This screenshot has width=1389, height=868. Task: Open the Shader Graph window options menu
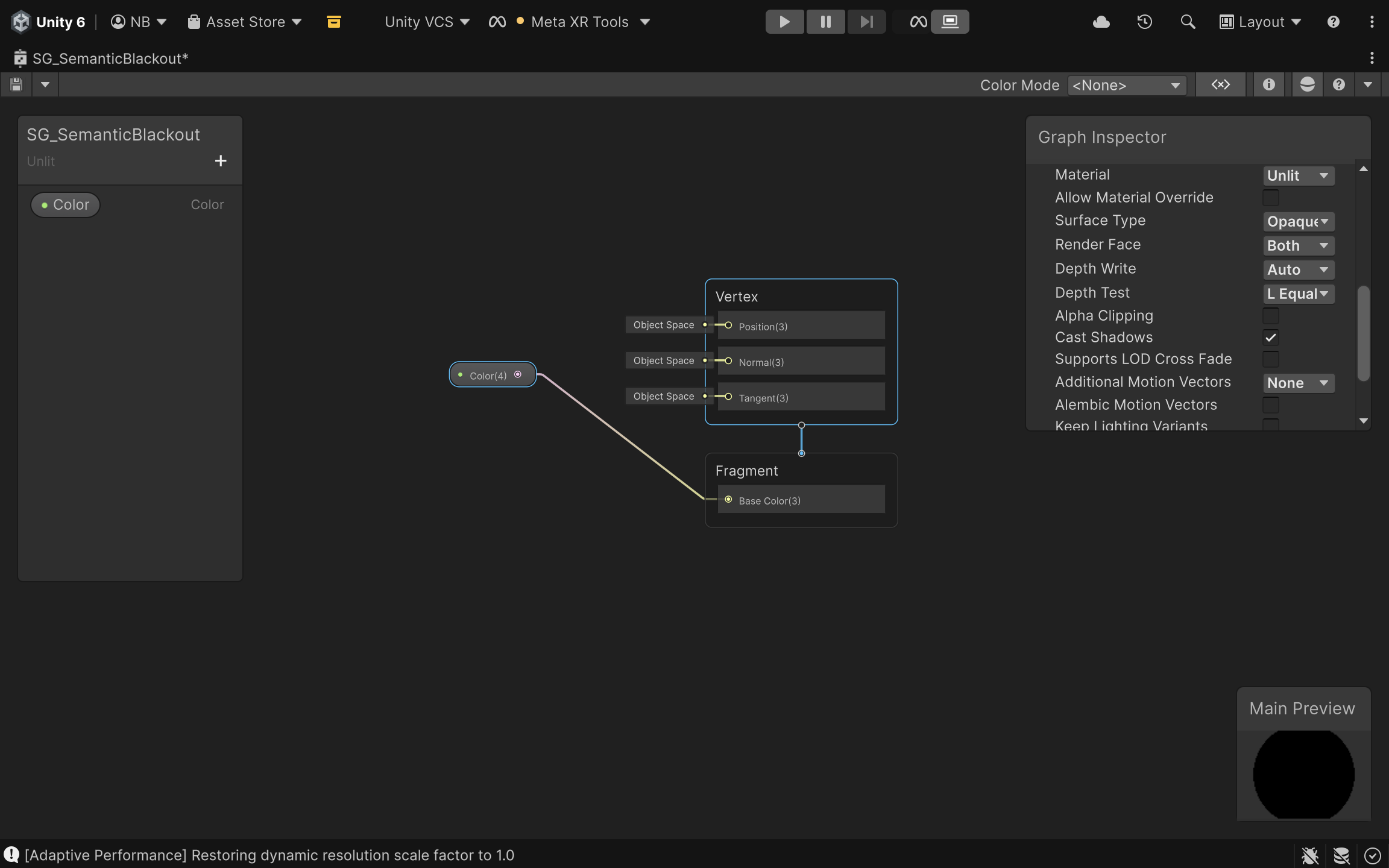click(x=1372, y=58)
